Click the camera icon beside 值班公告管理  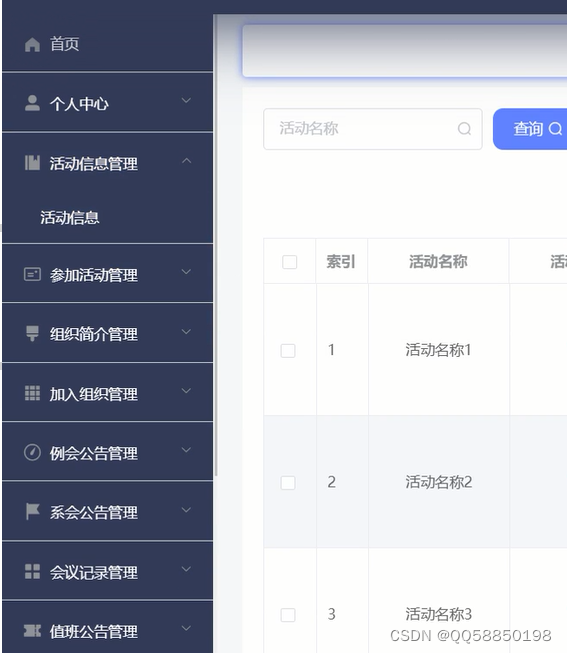[x=32, y=631]
